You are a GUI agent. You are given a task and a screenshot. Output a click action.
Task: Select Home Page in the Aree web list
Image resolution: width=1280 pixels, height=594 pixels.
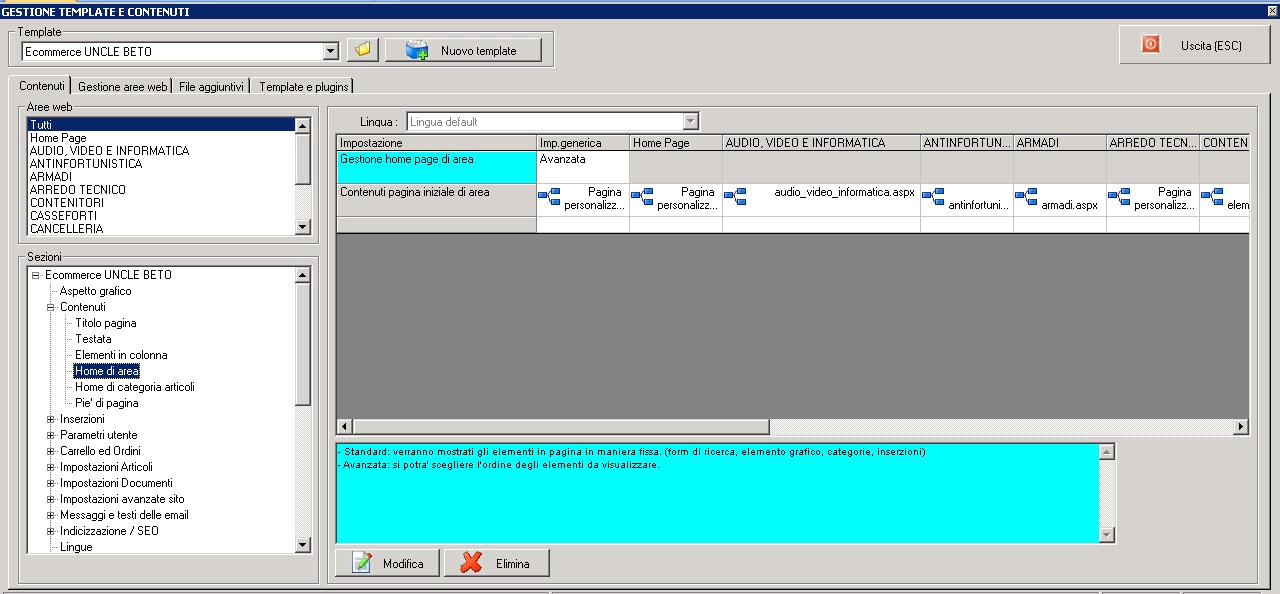tap(162, 137)
